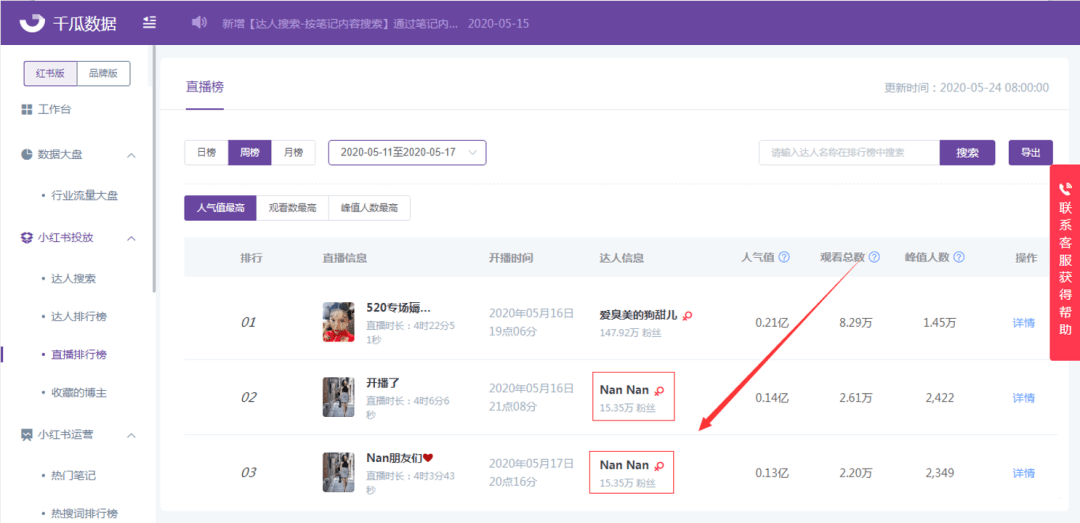Viewport: 1080px width, 523px height.
Task: Switch to 红书版 version
Action: pyautogui.click(x=50, y=74)
